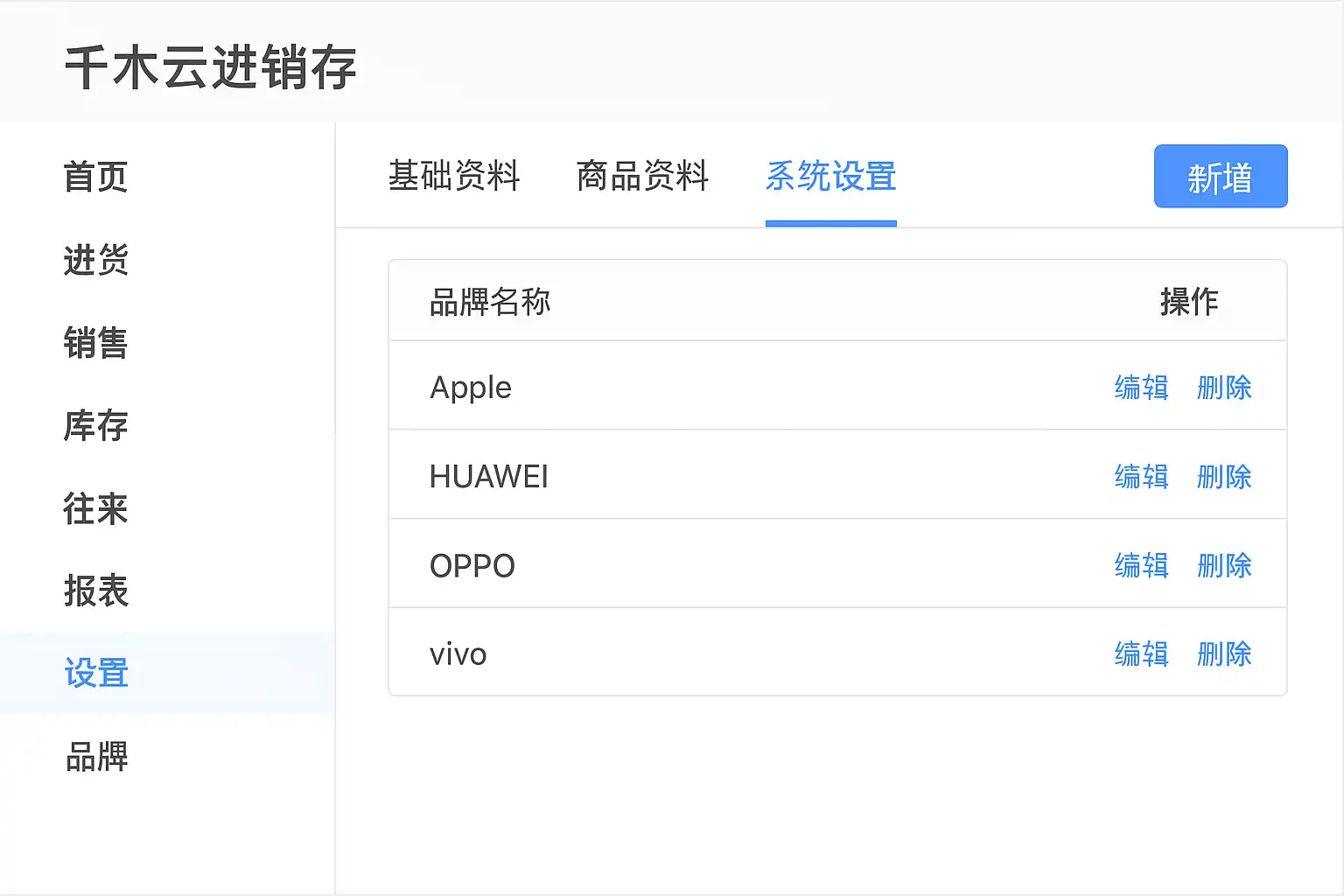Edit the Apple brand row
This screenshot has width=1344, height=896.
tap(1141, 388)
